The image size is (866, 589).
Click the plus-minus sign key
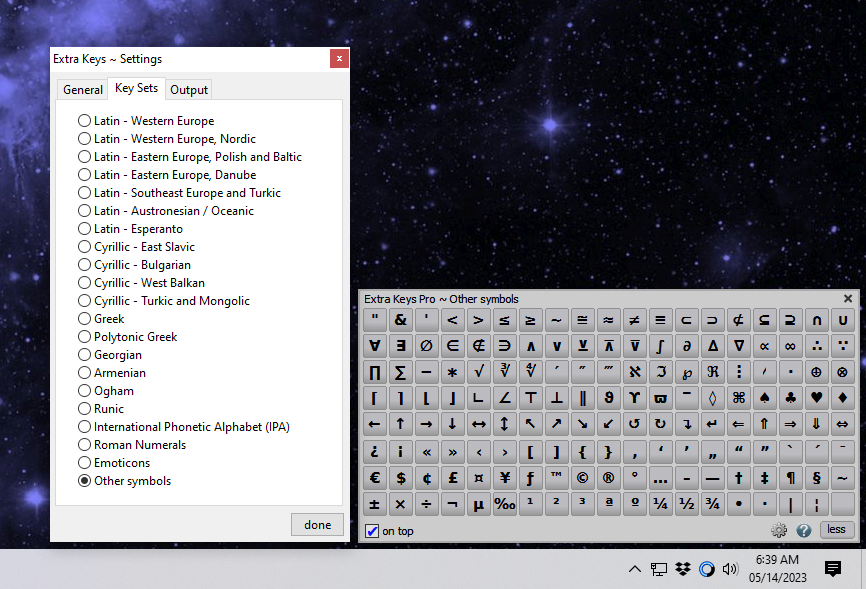(374, 504)
